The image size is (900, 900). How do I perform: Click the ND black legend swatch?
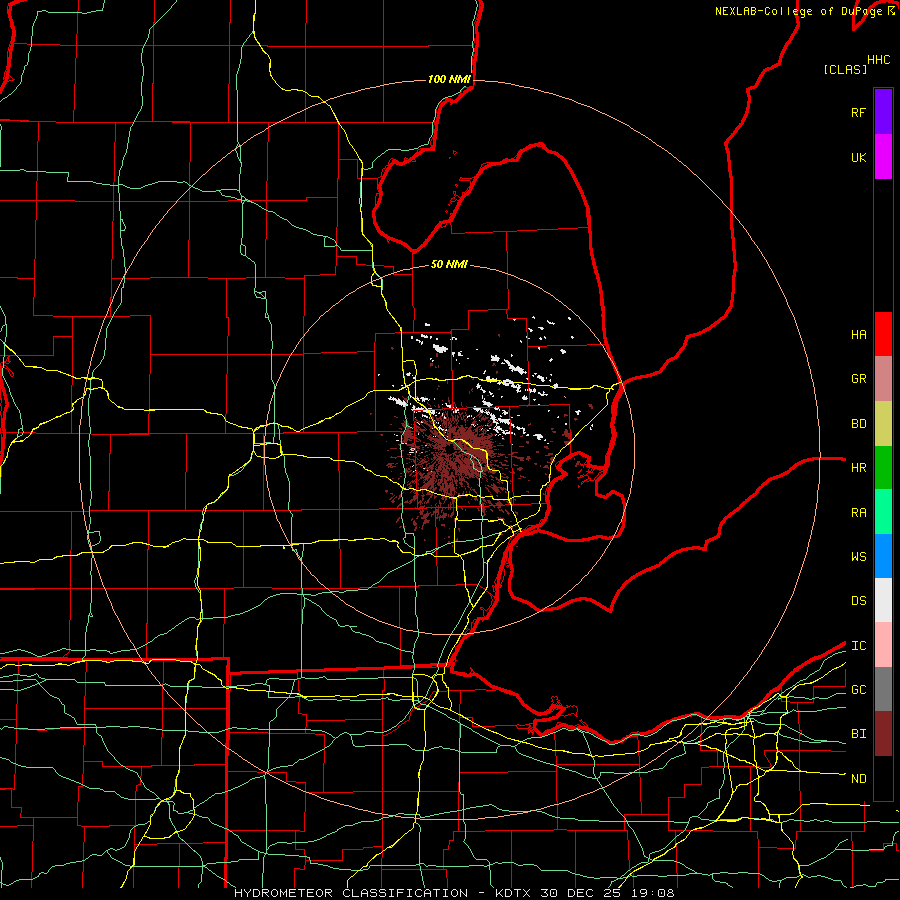(x=883, y=778)
